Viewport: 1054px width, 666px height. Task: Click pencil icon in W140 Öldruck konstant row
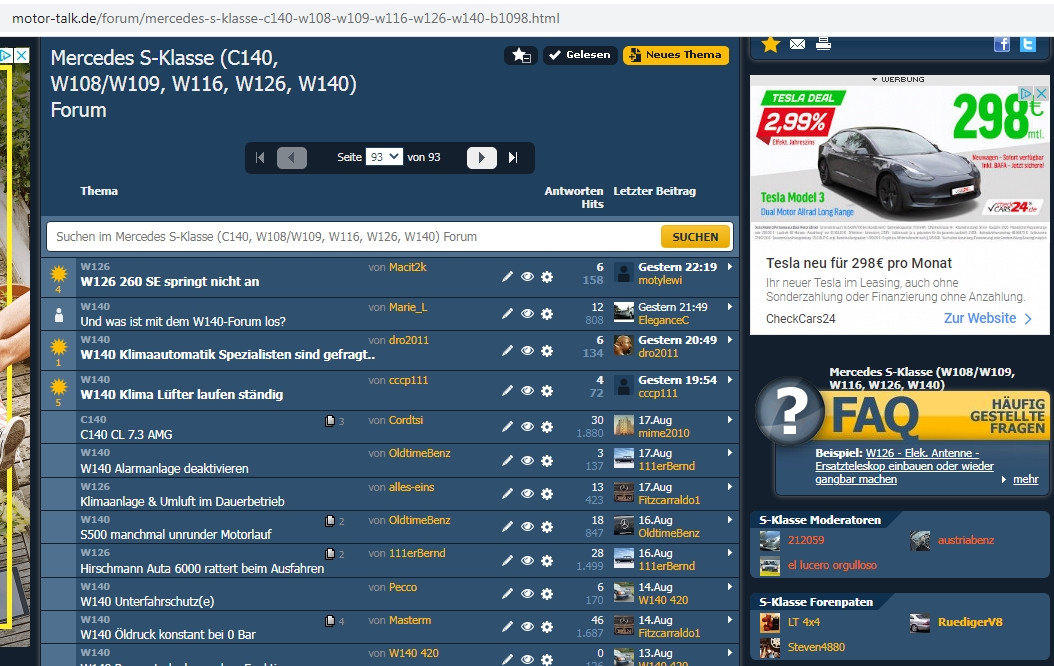tap(508, 627)
